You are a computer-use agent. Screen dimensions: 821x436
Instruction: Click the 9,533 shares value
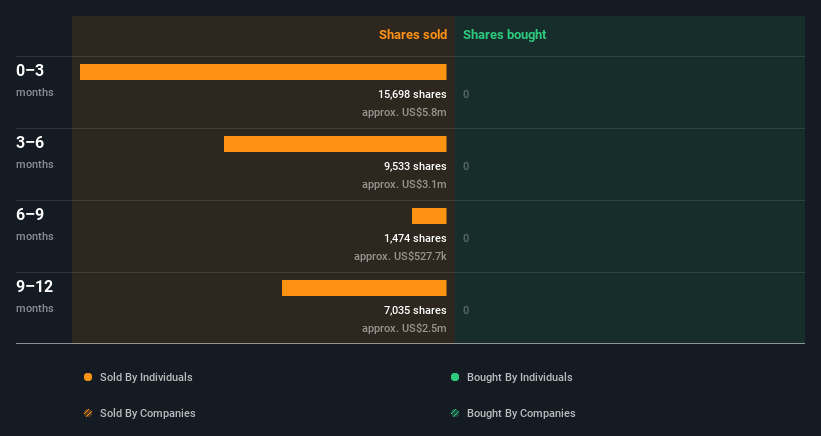415,166
